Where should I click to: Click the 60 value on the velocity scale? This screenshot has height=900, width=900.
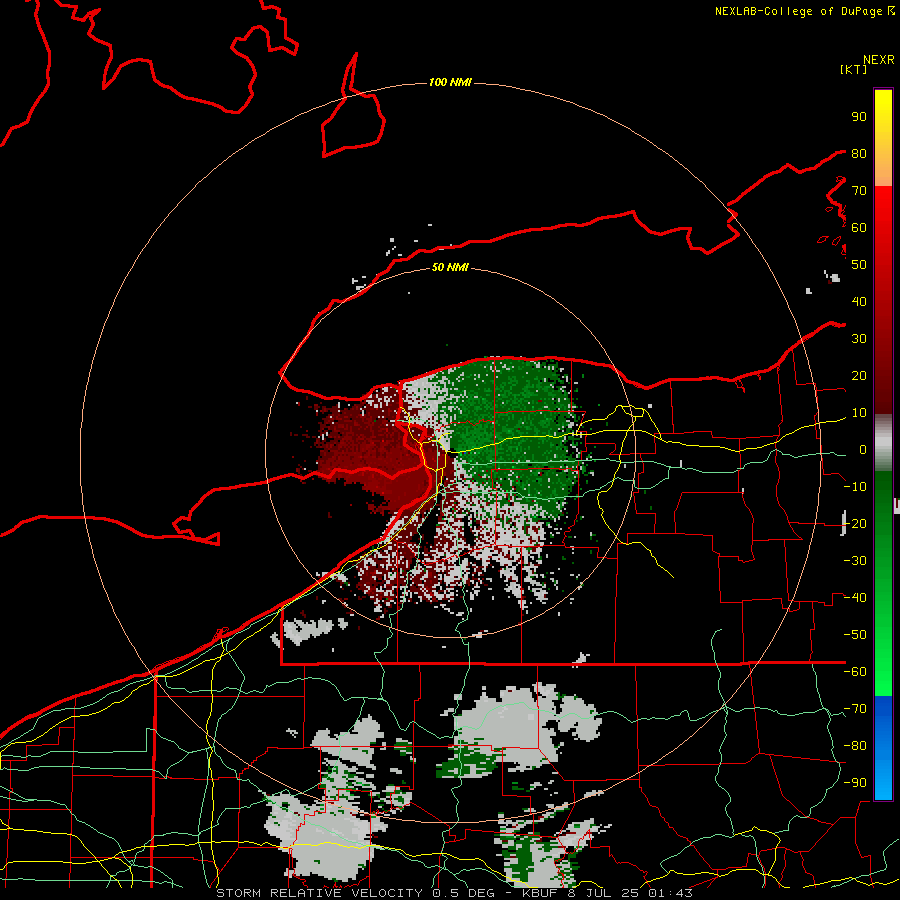859,227
